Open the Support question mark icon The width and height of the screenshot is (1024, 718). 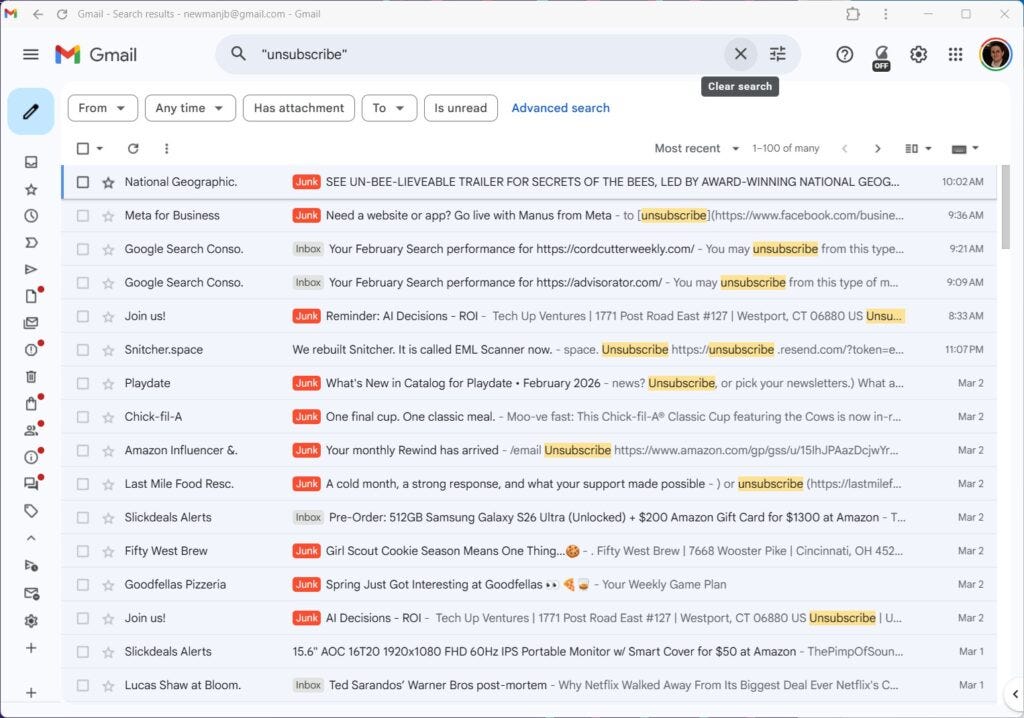click(x=844, y=54)
